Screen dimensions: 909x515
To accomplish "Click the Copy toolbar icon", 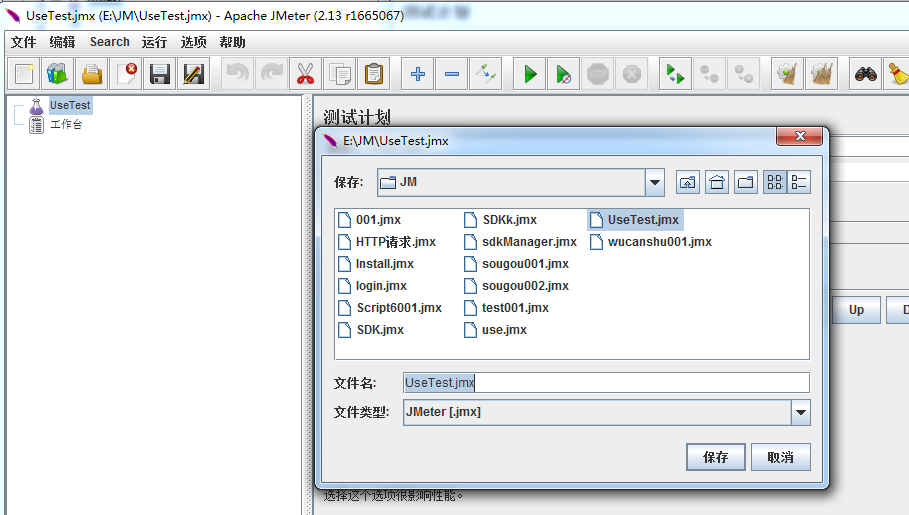I will 340,74.
